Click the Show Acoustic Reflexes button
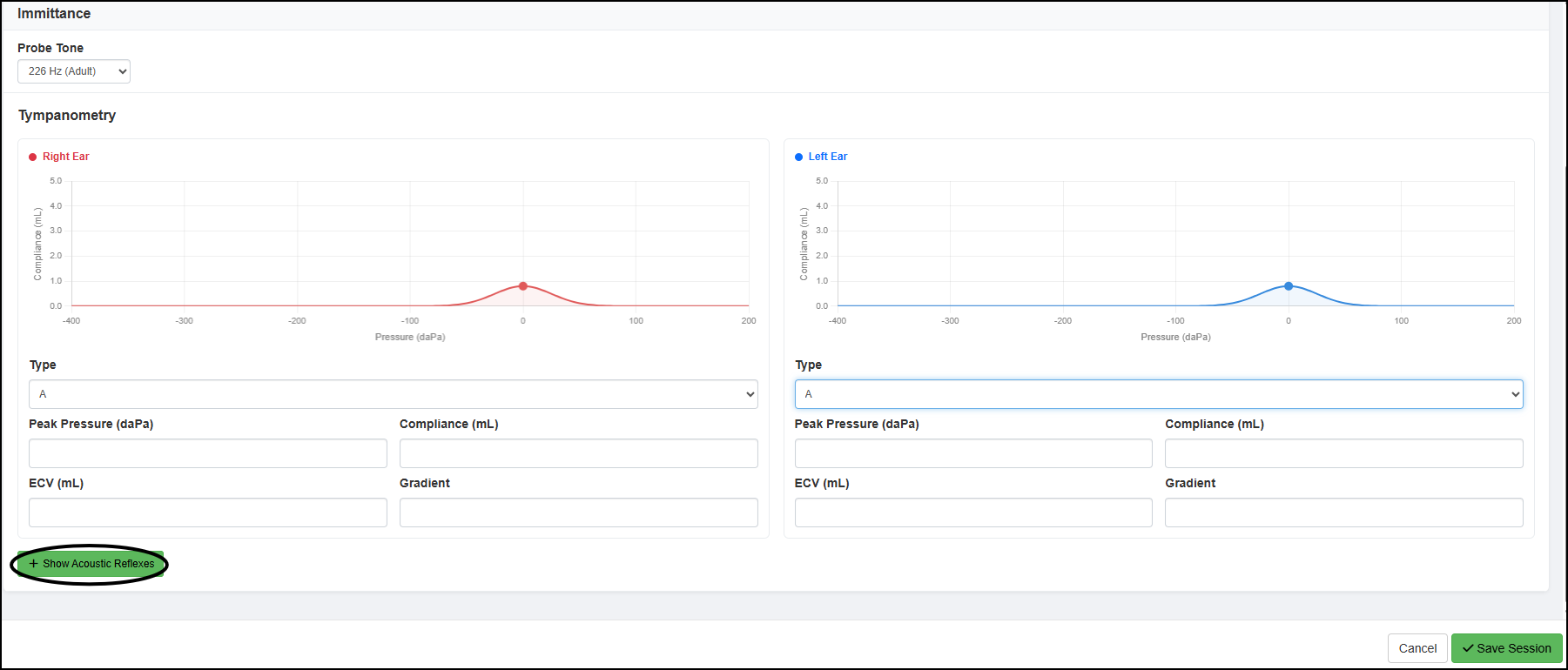Screen dimensions: 1568x670 91,564
